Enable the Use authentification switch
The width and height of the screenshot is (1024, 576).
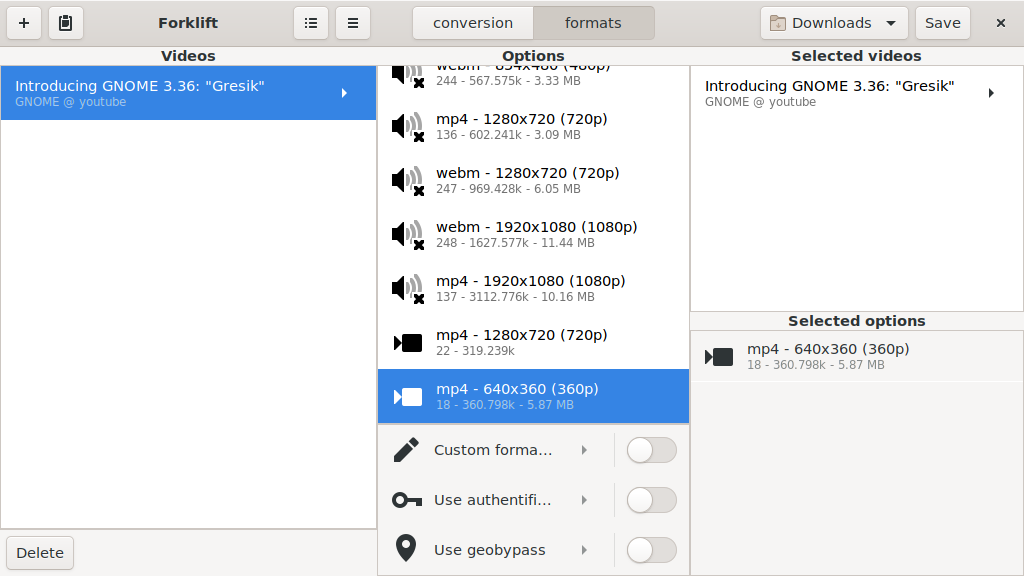(651, 500)
